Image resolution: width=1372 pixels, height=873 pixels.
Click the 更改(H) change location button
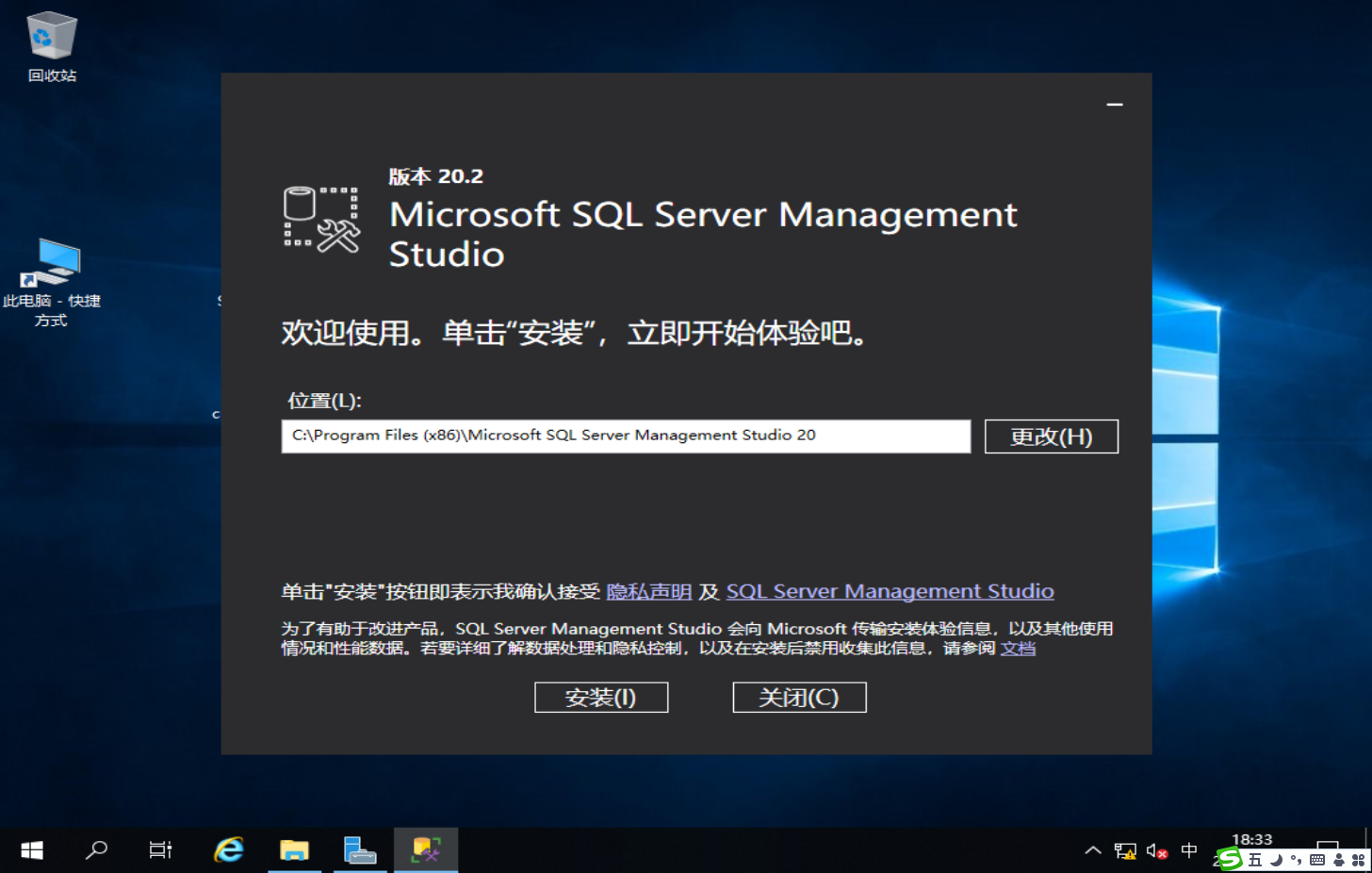pos(1051,436)
